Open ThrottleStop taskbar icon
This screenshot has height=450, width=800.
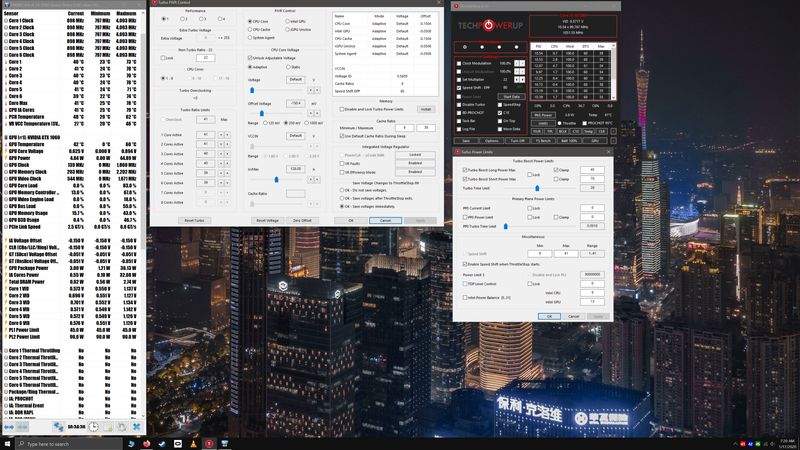209,444
